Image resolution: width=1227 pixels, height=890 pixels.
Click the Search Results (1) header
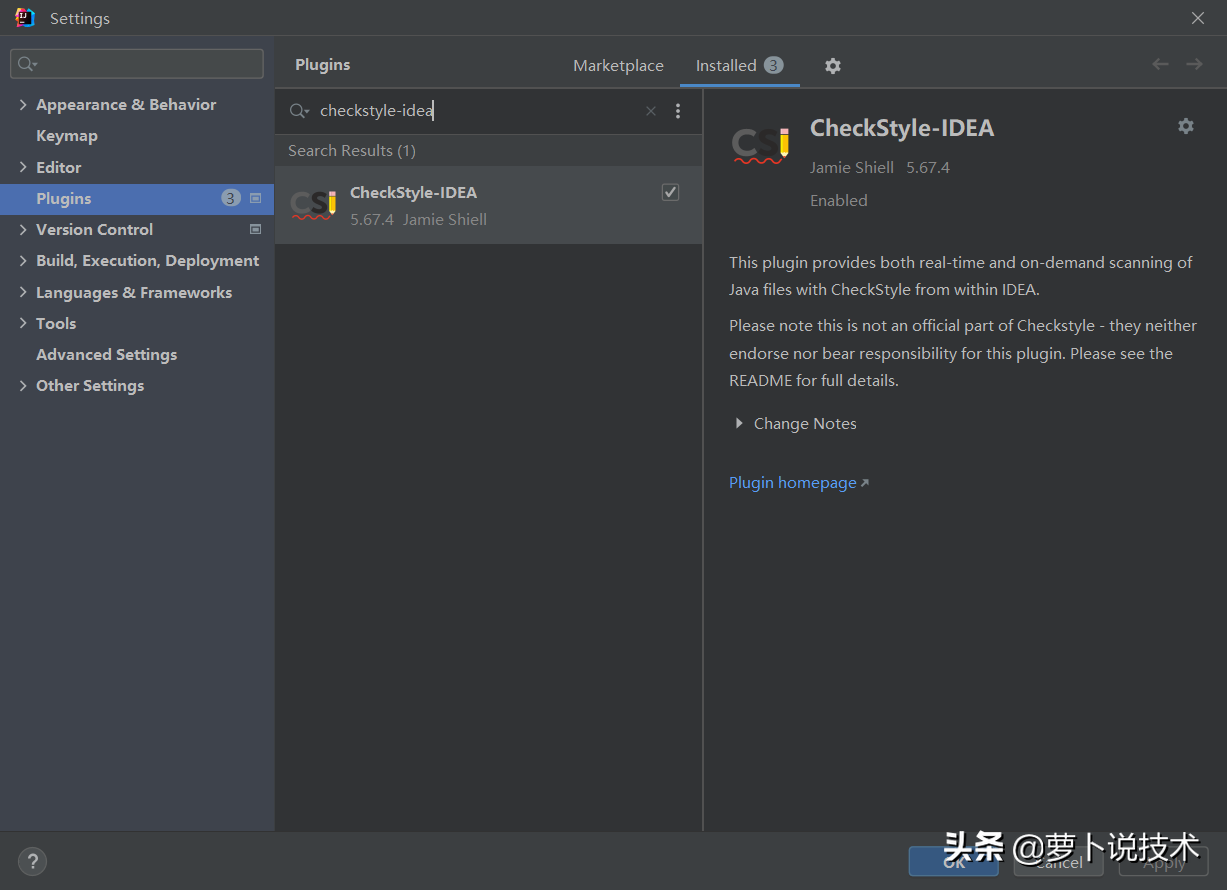(x=352, y=151)
